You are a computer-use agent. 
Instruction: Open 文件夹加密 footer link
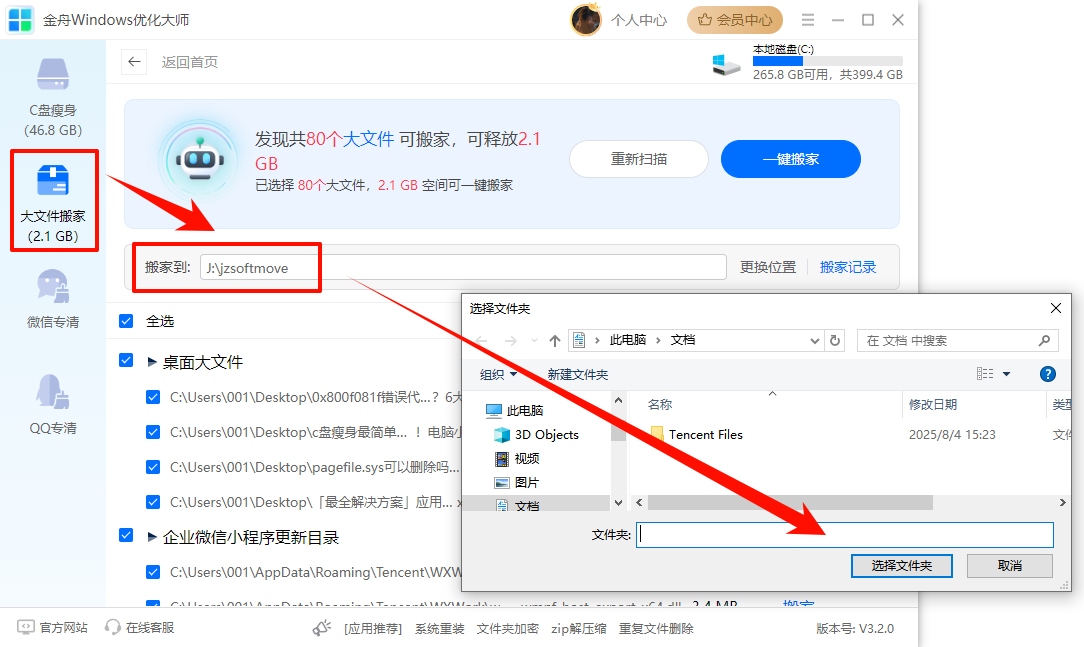pos(507,628)
